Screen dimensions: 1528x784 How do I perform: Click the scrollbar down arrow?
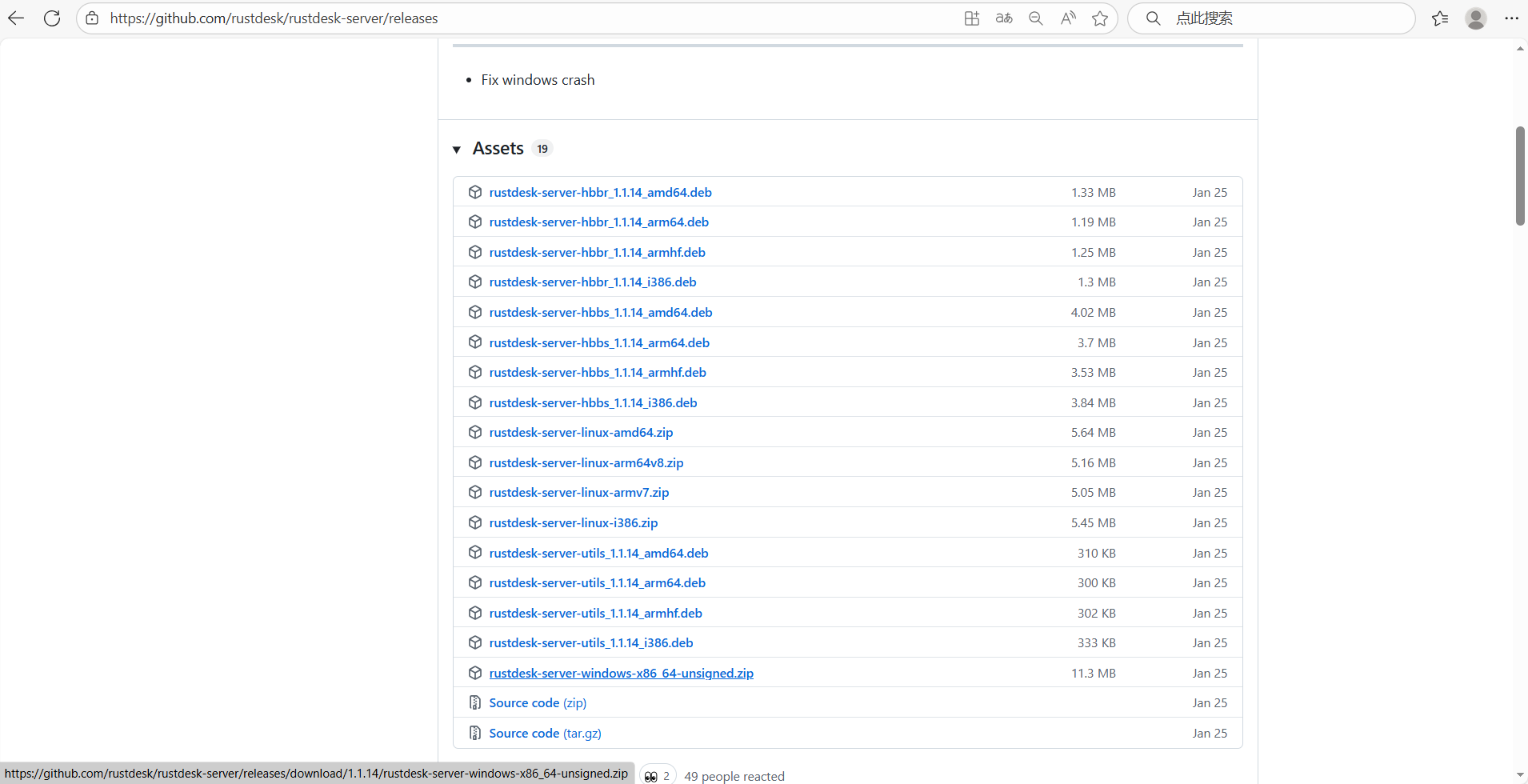point(1520,775)
